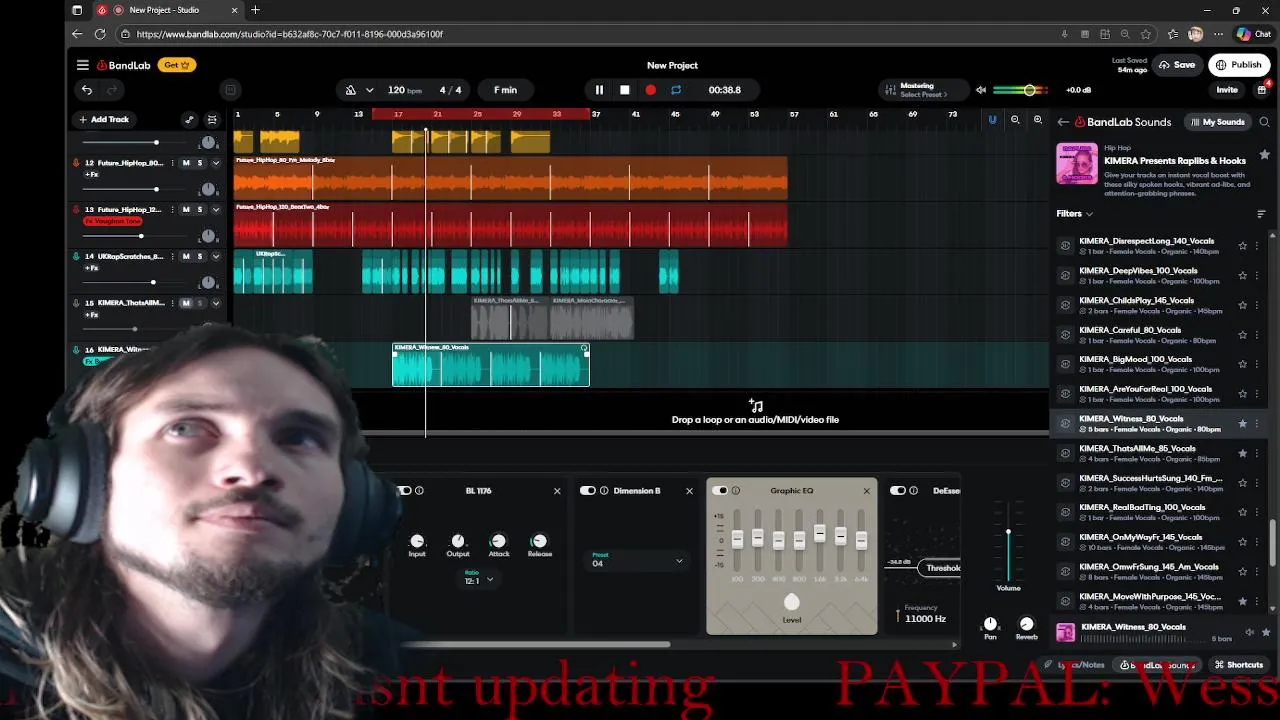
Task: Open the automation icon next to Add Track
Action: (189, 120)
